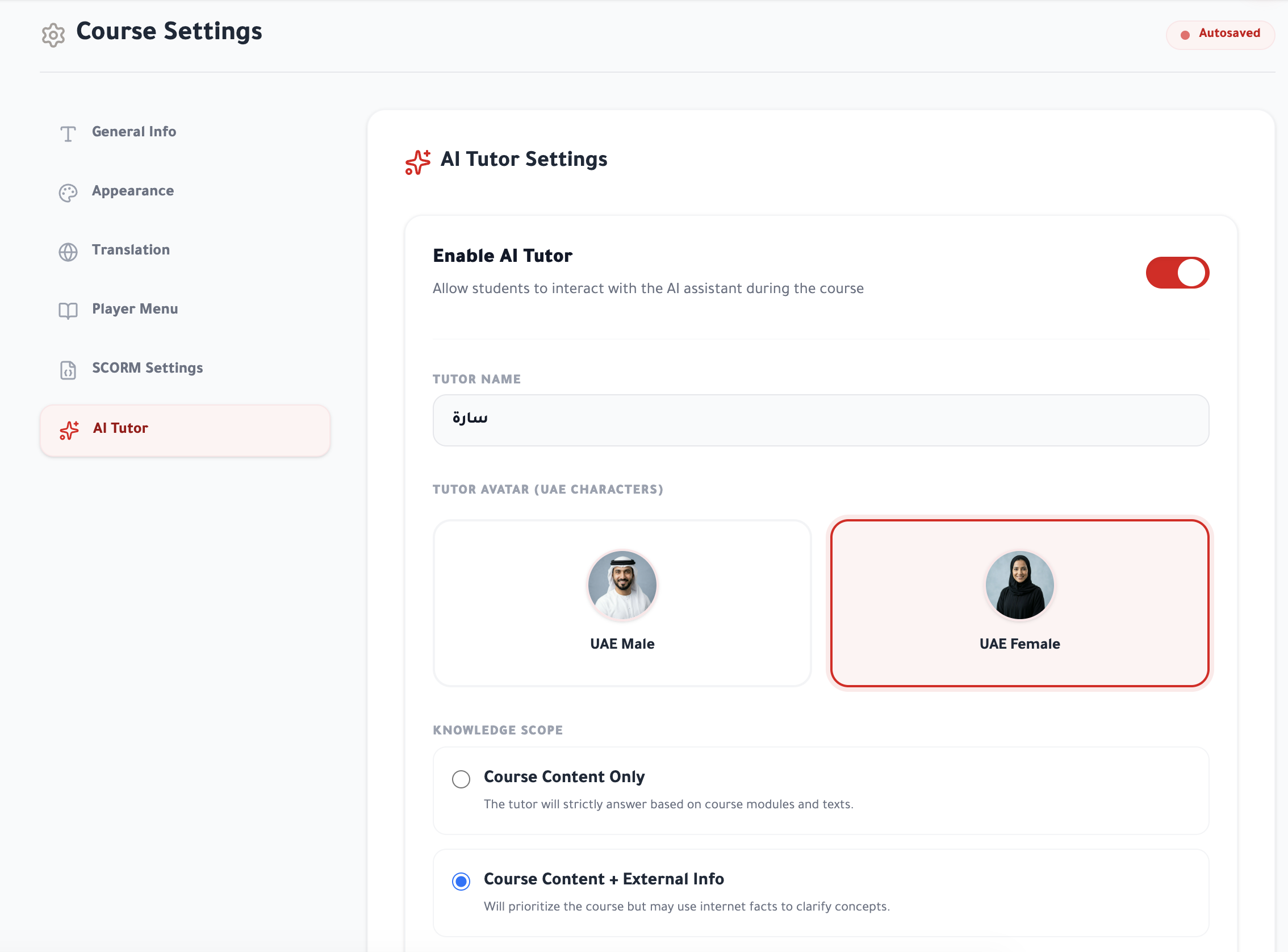Click the TUTOR NAME field label
This screenshot has width=1288, height=952.
pyautogui.click(x=476, y=379)
